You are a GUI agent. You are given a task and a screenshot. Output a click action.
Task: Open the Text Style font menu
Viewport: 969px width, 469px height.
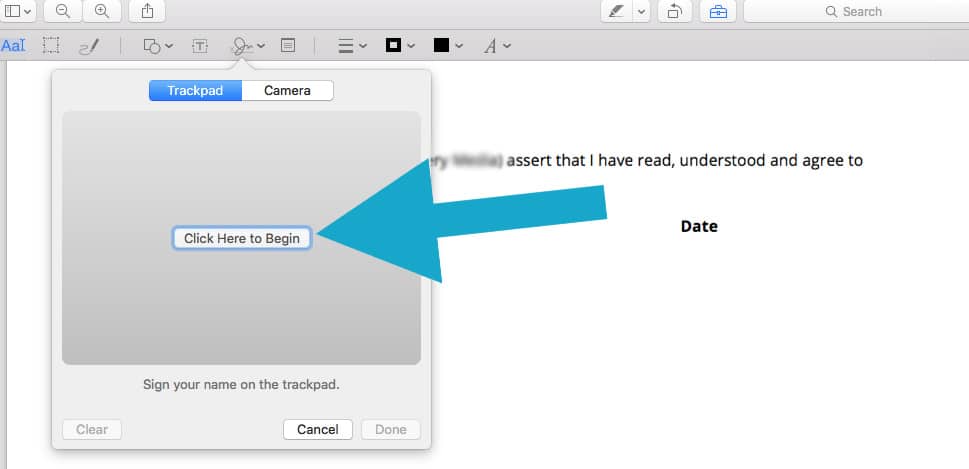pyautogui.click(x=497, y=46)
